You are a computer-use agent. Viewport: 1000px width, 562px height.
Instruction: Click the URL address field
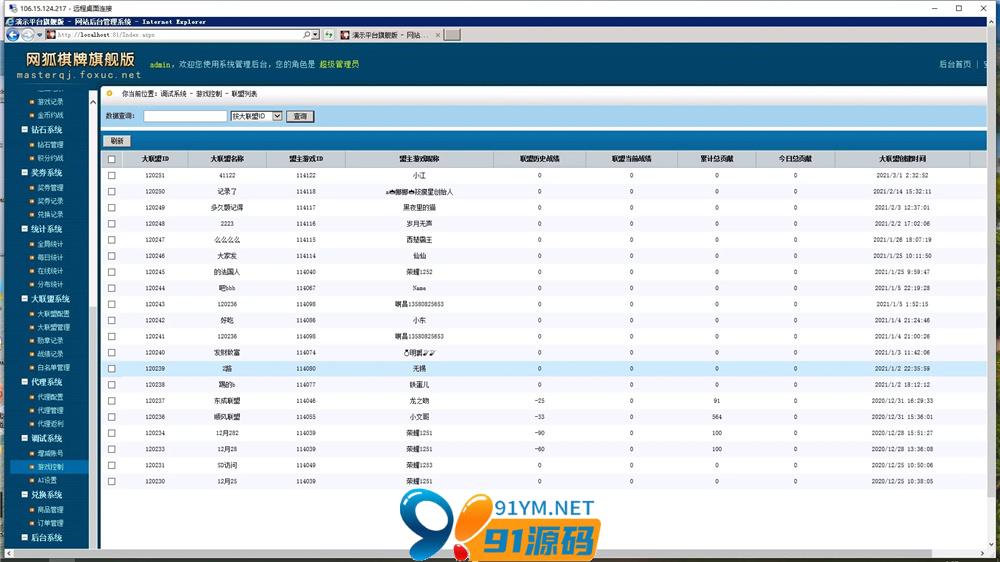click(179, 34)
